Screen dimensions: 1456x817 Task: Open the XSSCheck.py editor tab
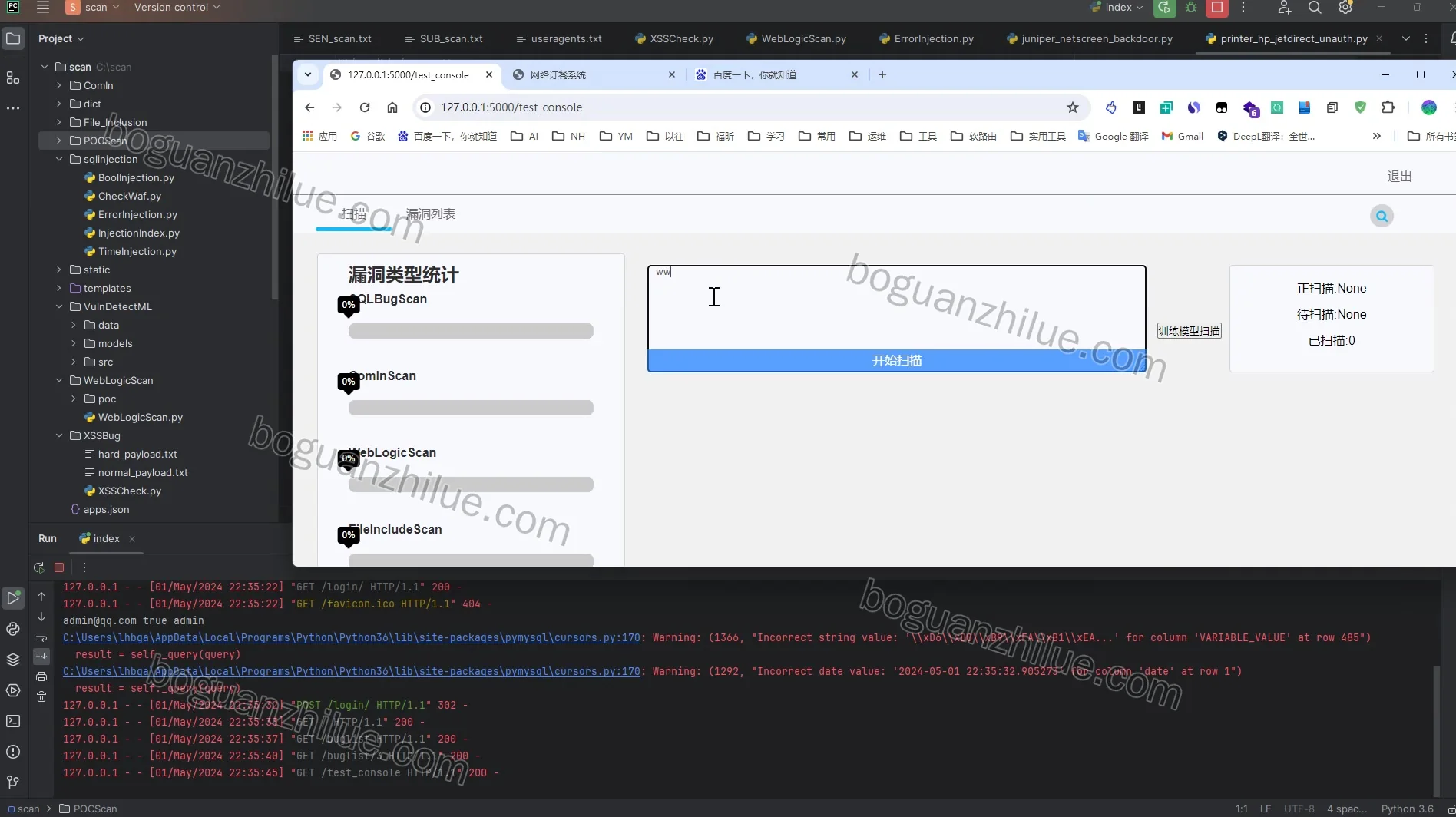(x=674, y=38)
